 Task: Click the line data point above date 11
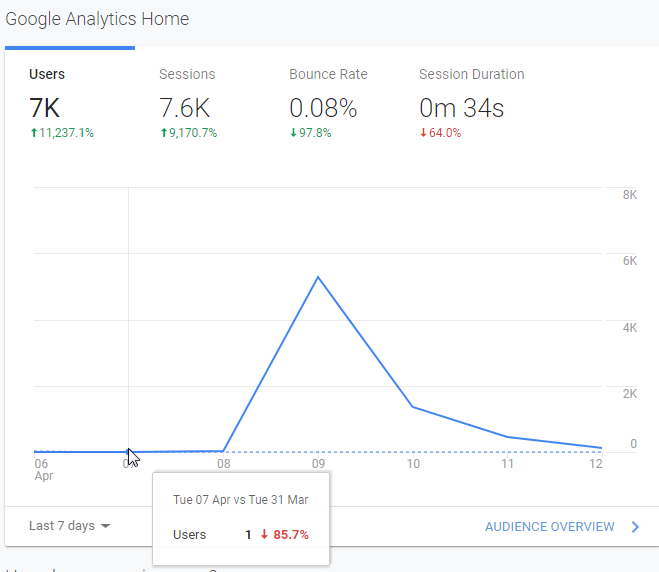click(508, 437)
